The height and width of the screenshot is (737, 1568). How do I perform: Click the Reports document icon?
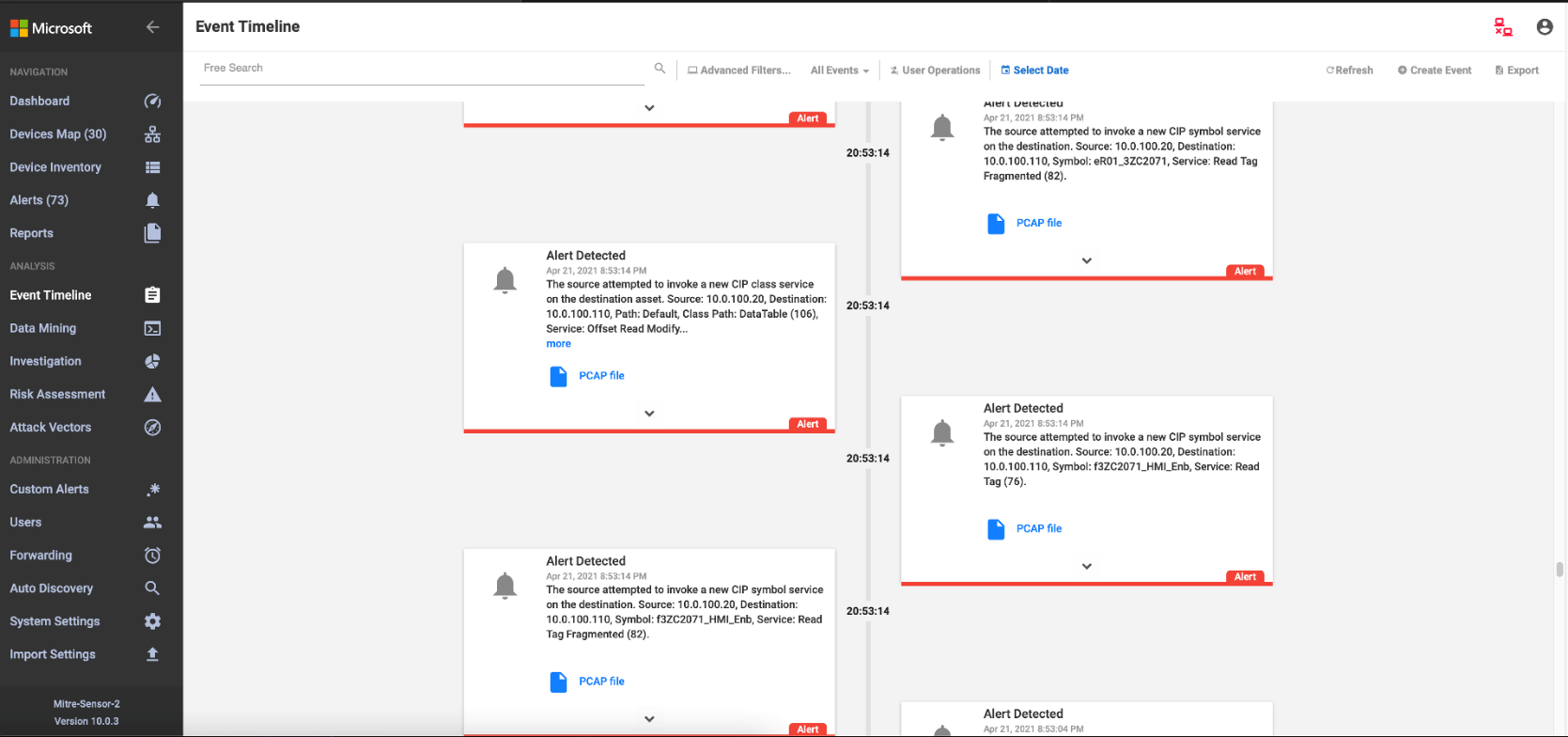pos(152,233)
